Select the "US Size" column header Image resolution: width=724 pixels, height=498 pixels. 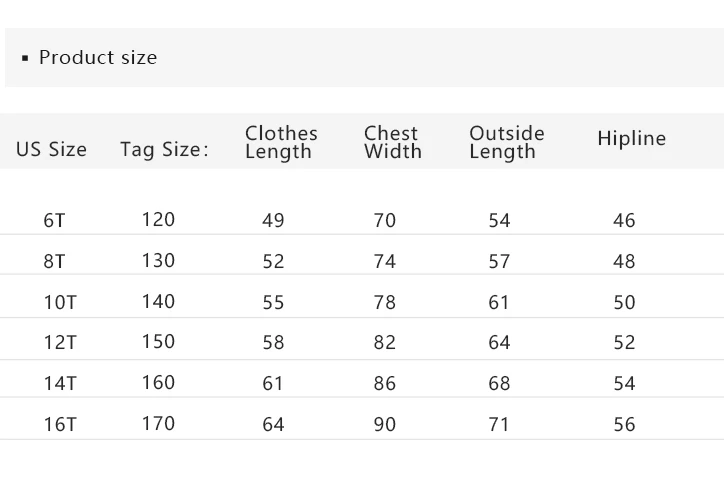pos(51,150)
